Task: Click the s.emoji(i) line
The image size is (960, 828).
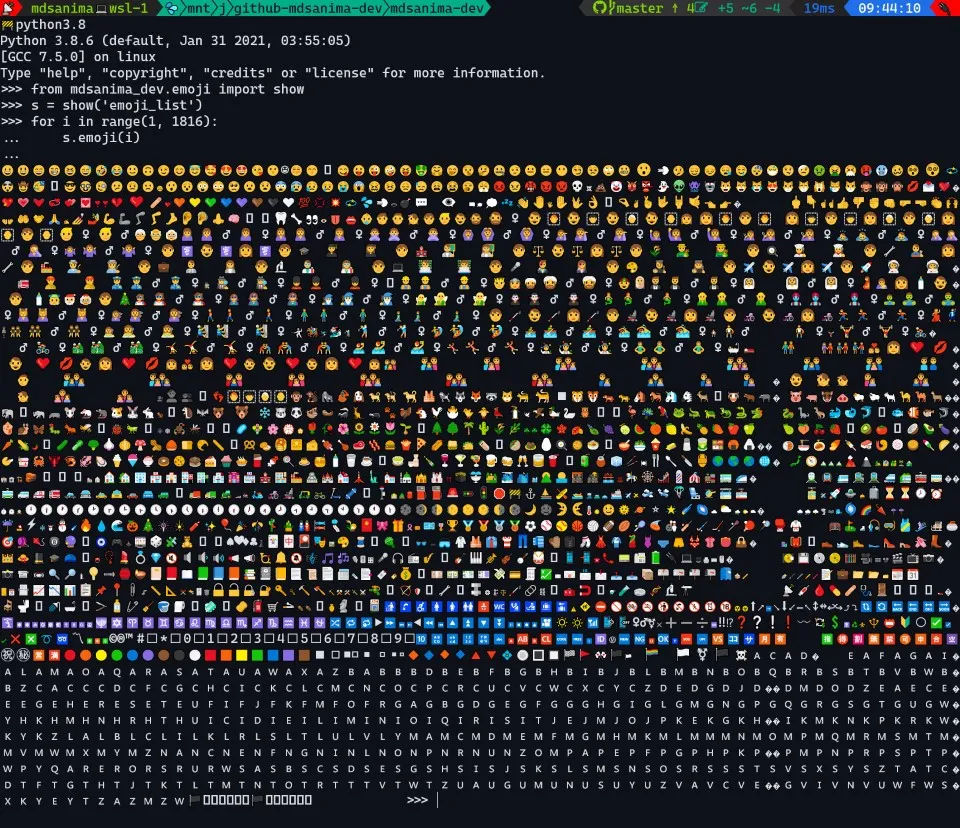Action: click(101, 137)
